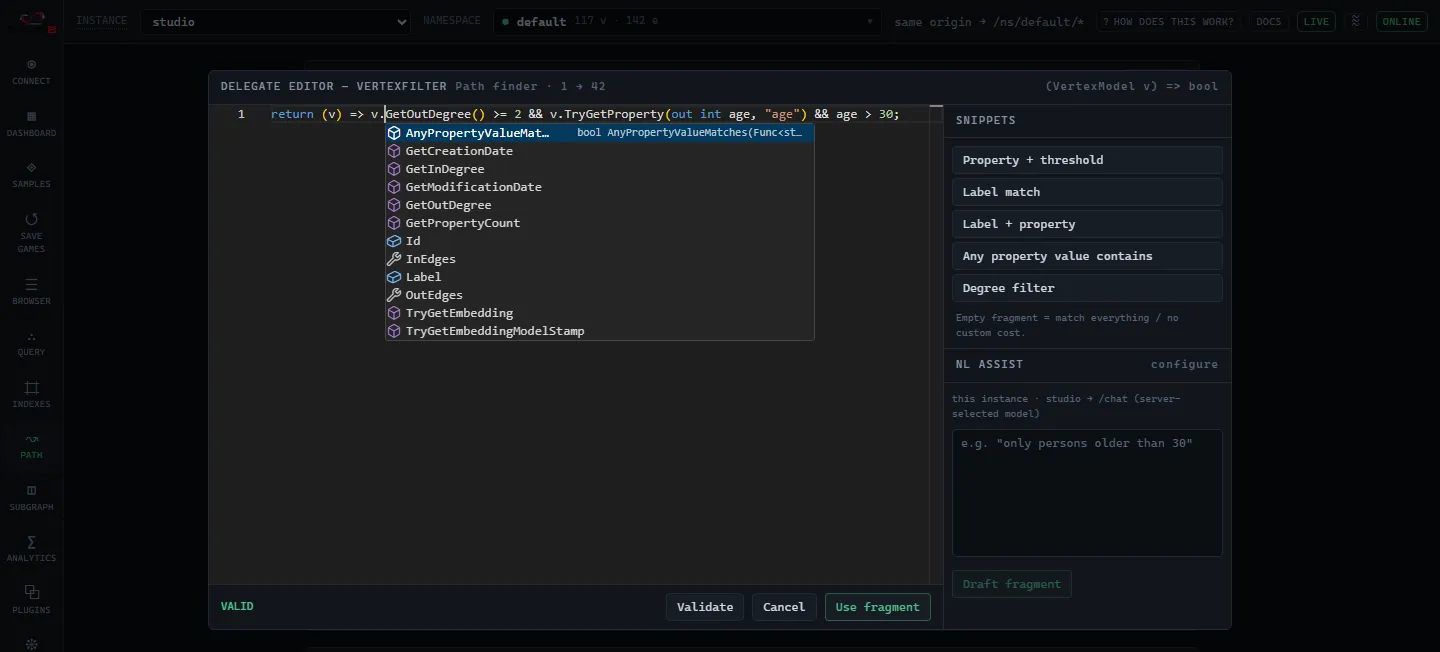1440x652 pixels.
Task: Insert the Label + property snippet
Action: [x=1087, y=224]
